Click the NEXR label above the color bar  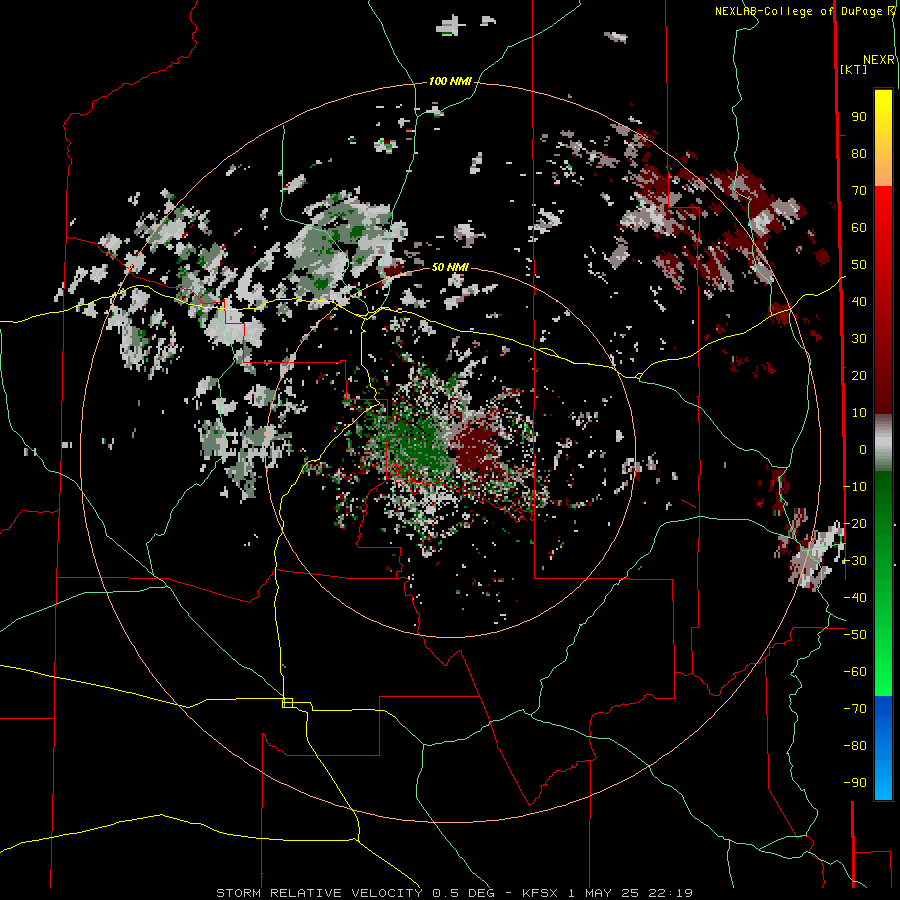coord(879,60)
